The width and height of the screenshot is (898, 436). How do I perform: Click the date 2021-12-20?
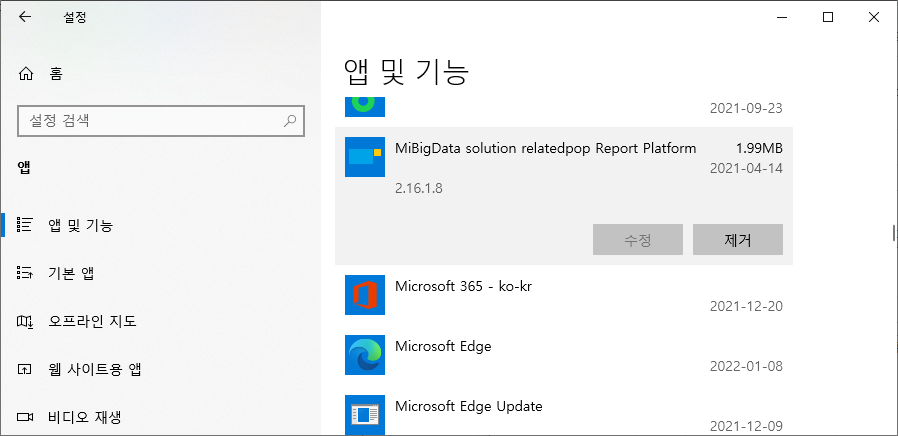pyautogui.click(x=746, y=306)
